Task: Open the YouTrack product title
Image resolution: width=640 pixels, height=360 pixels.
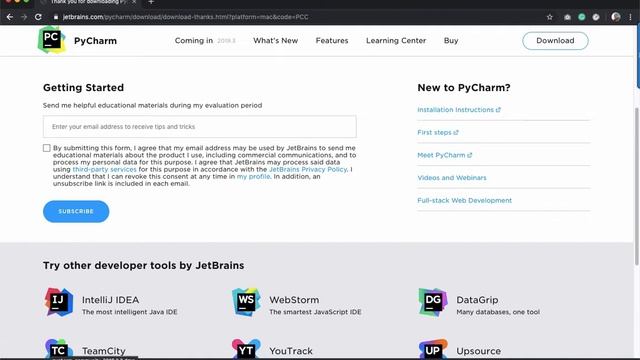Action: point(291,351)
